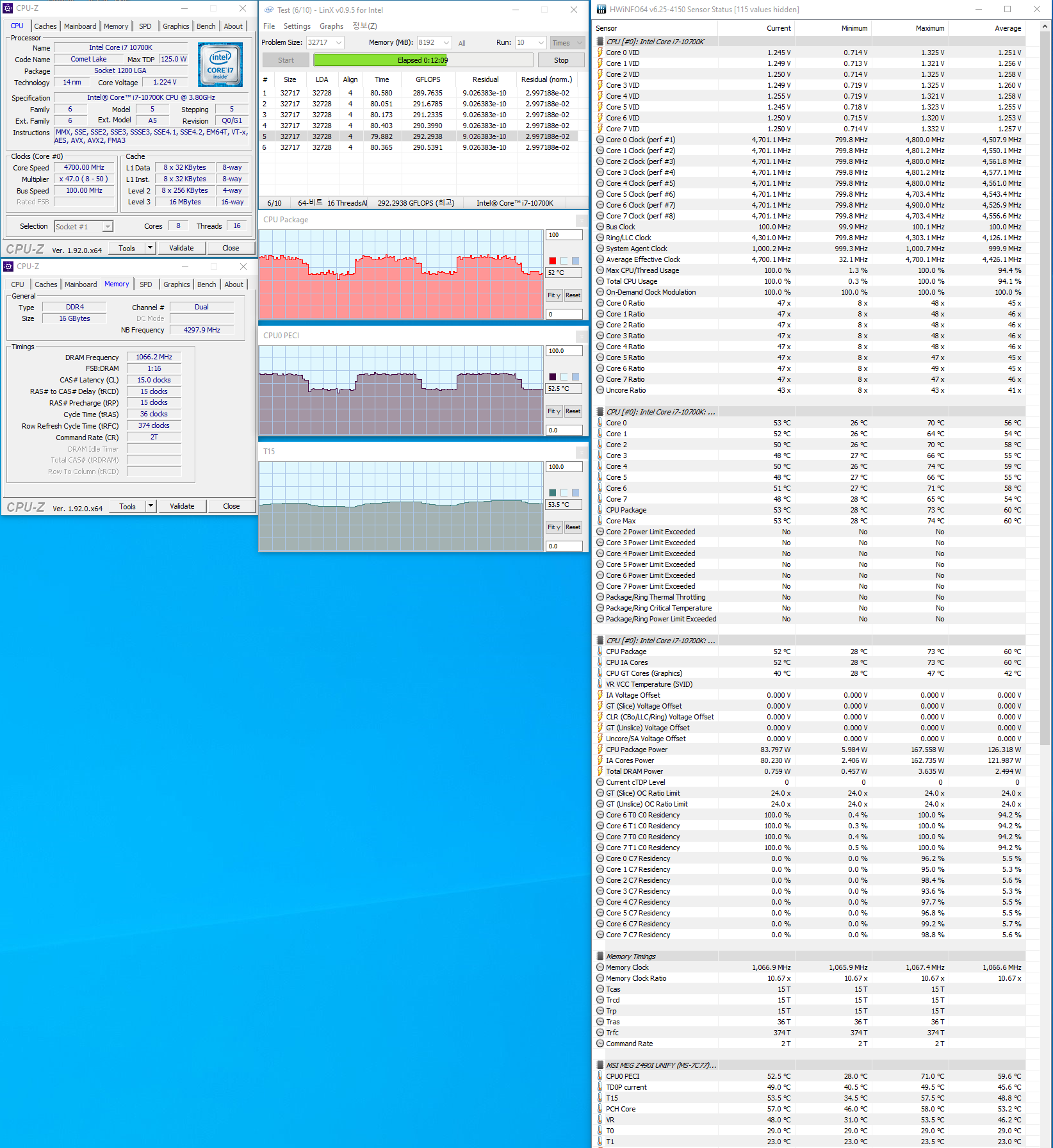
Task: Click the thermometer icon beside PCH Core
Action: 600,1109
